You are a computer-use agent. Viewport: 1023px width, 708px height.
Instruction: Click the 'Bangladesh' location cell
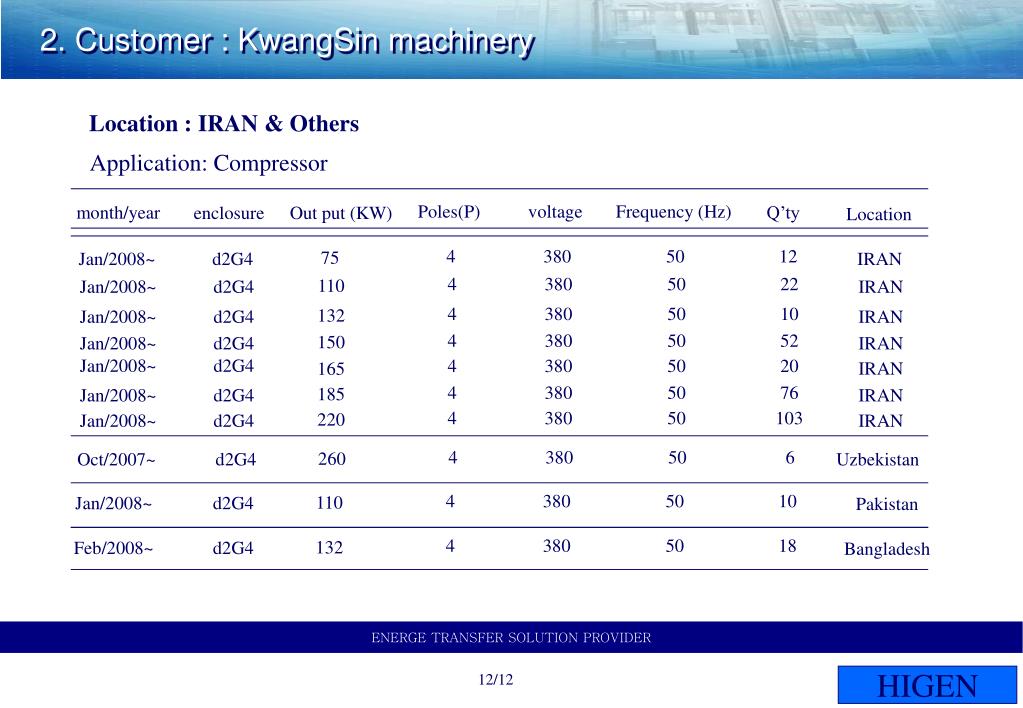pos(887,549)
